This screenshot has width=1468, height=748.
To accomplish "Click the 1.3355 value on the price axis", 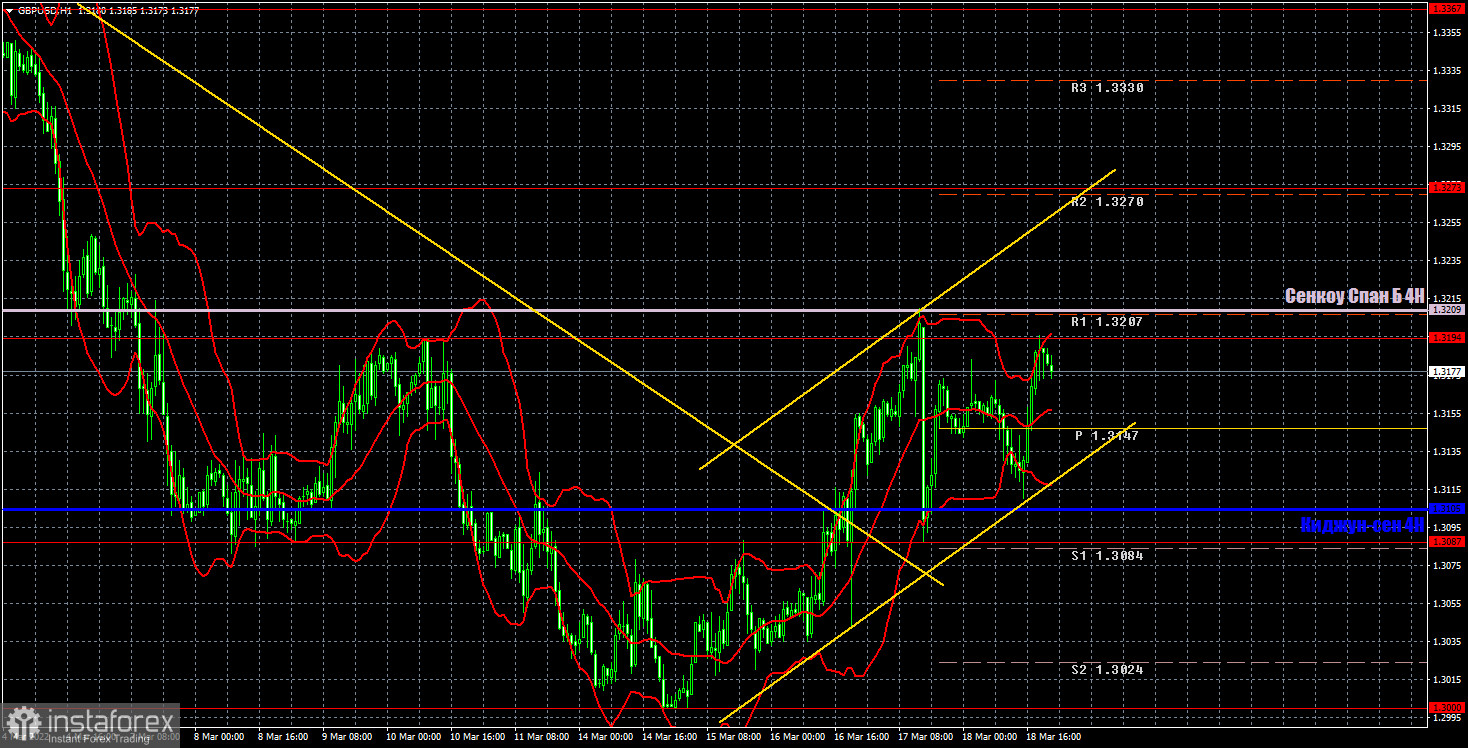I will [x=1446, y=33].
